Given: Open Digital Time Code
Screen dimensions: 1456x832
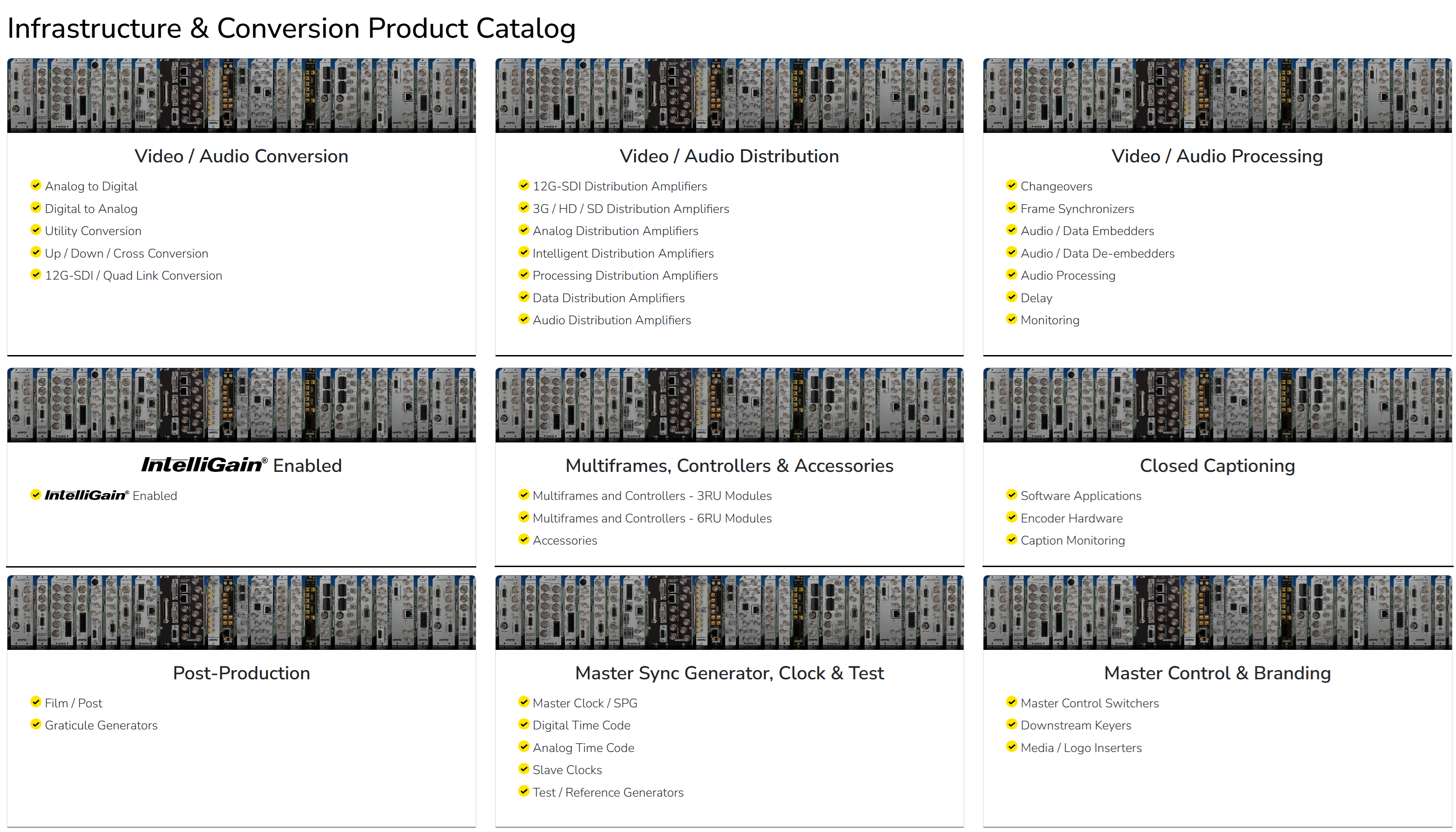Looking at the screenshot, I should point(581,725).
